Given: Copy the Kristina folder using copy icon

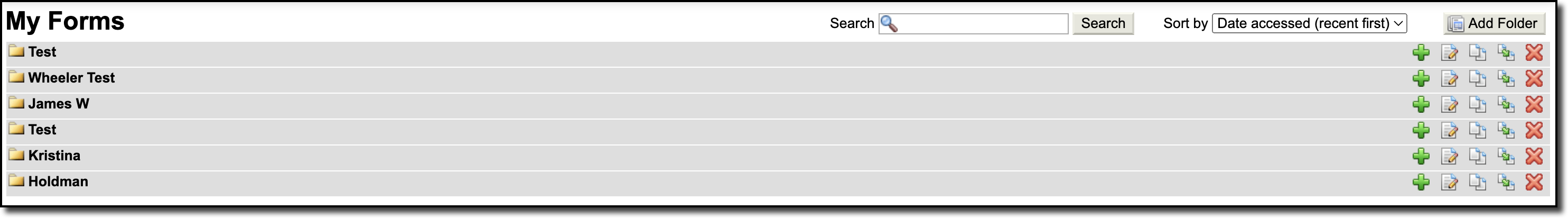Looking at the screenshot, I should pyautogui.click(x=1477, y=157).
